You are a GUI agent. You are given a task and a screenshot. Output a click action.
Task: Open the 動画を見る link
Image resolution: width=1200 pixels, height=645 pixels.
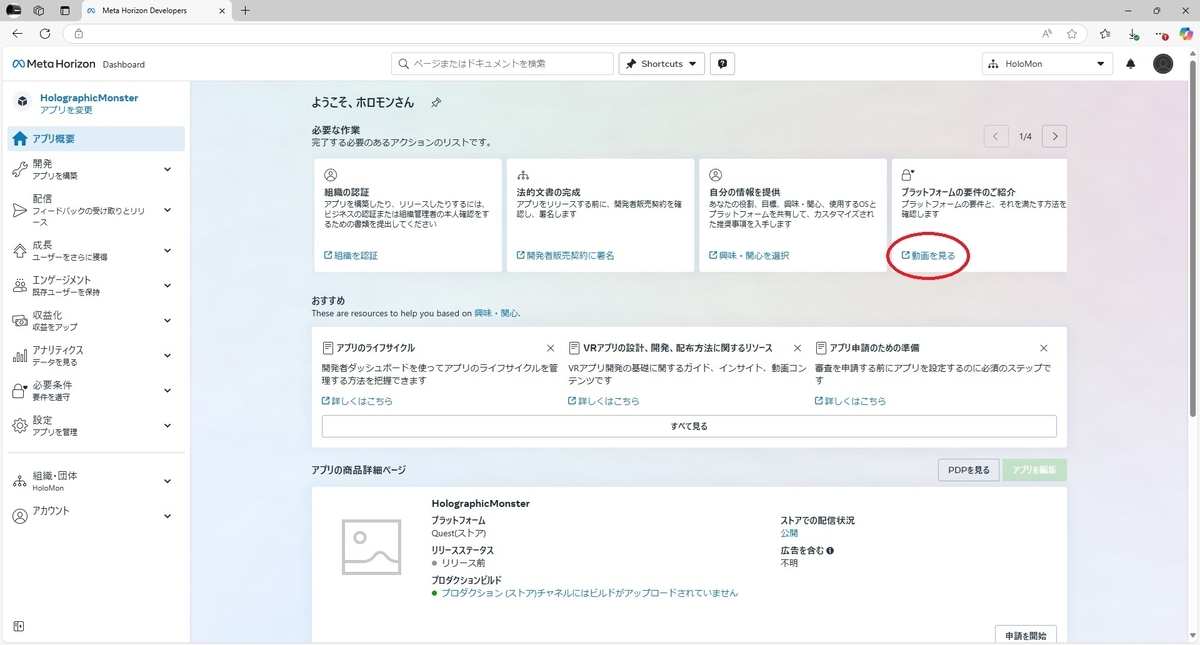(928, 256)
